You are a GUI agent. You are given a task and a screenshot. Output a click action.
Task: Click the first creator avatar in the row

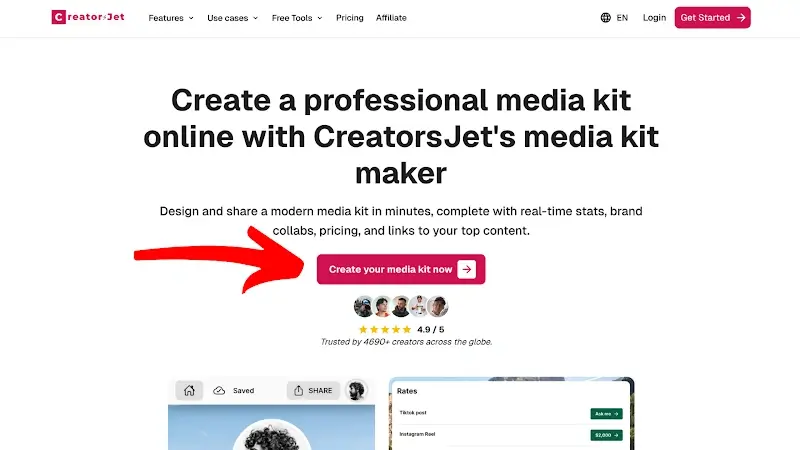coord(364,307)
